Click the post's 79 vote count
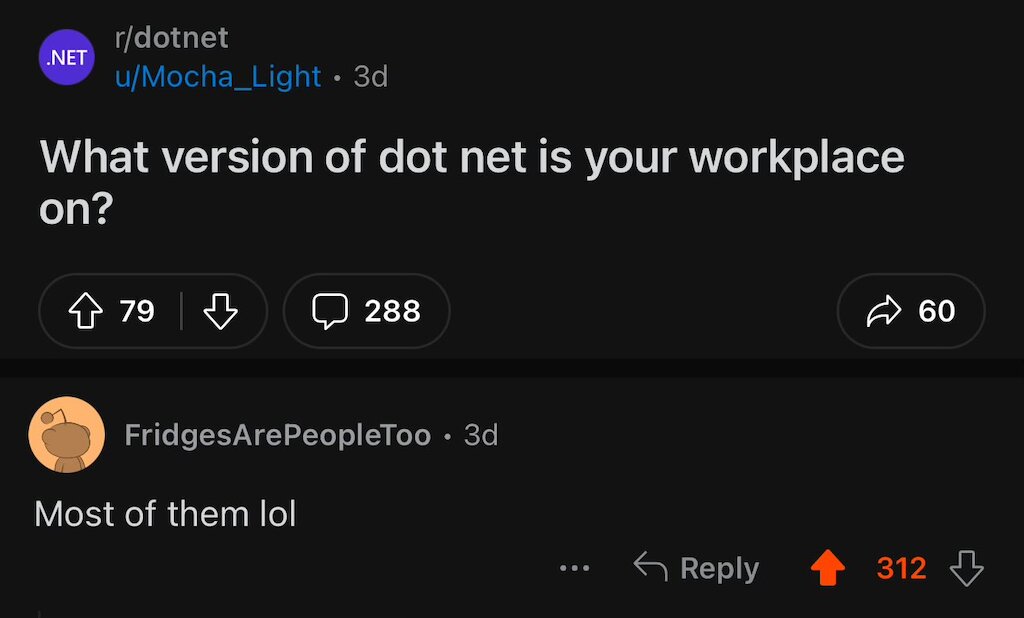This screenshot has height=618, width=1024. [137, 312]
